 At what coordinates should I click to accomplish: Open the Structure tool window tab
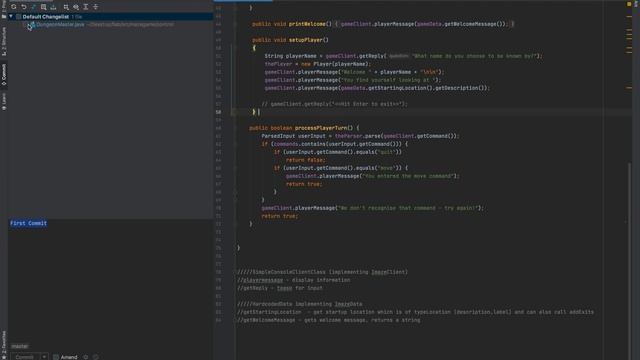coord(4,42)
